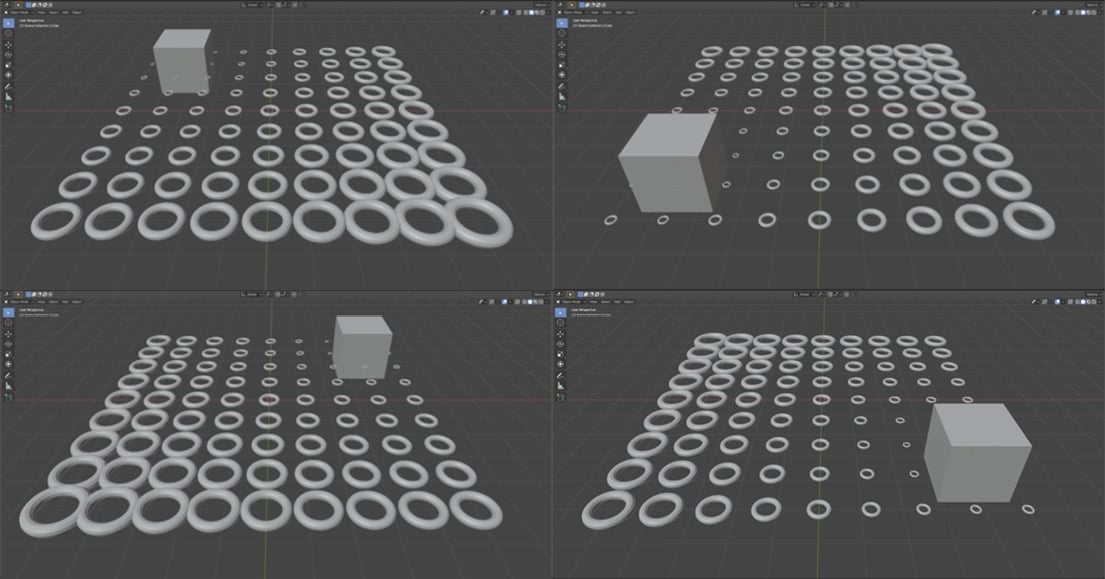Click the editor type button in bottom-left viewport

point(6,294)
